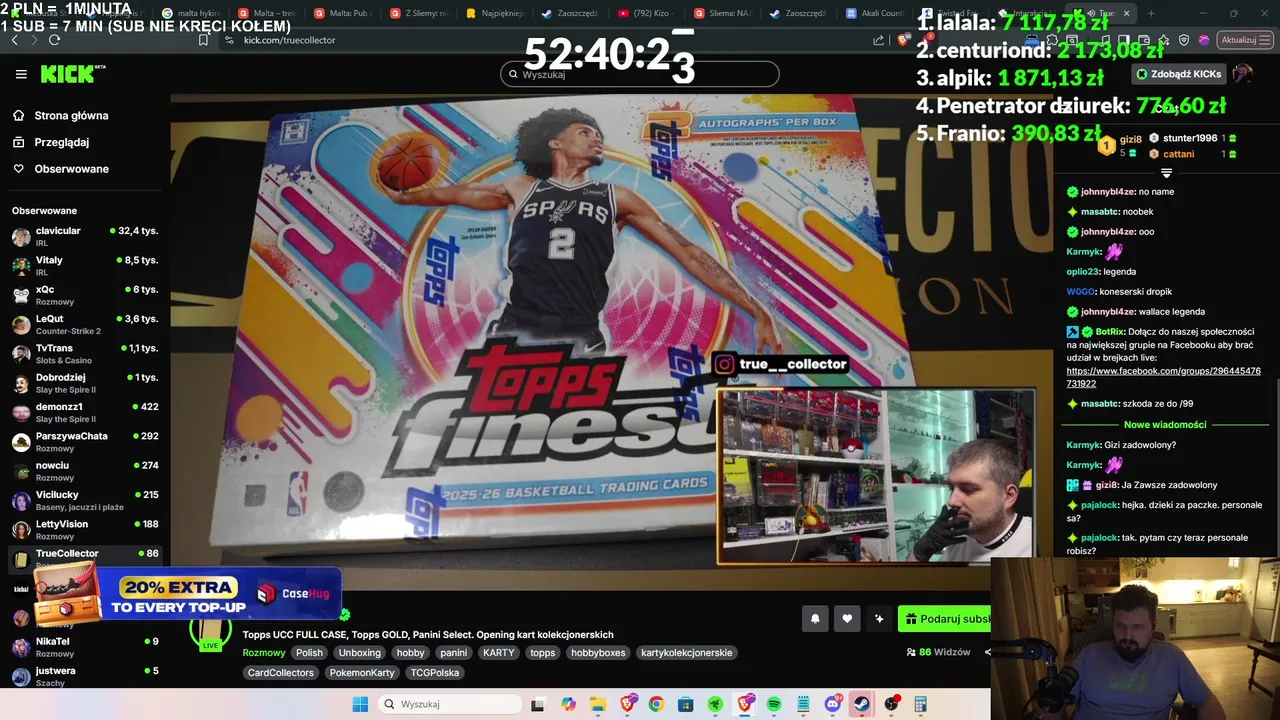Open justwera channel from sidebar
Viewport: 1280px width, 720px height.
pos(85,676)
